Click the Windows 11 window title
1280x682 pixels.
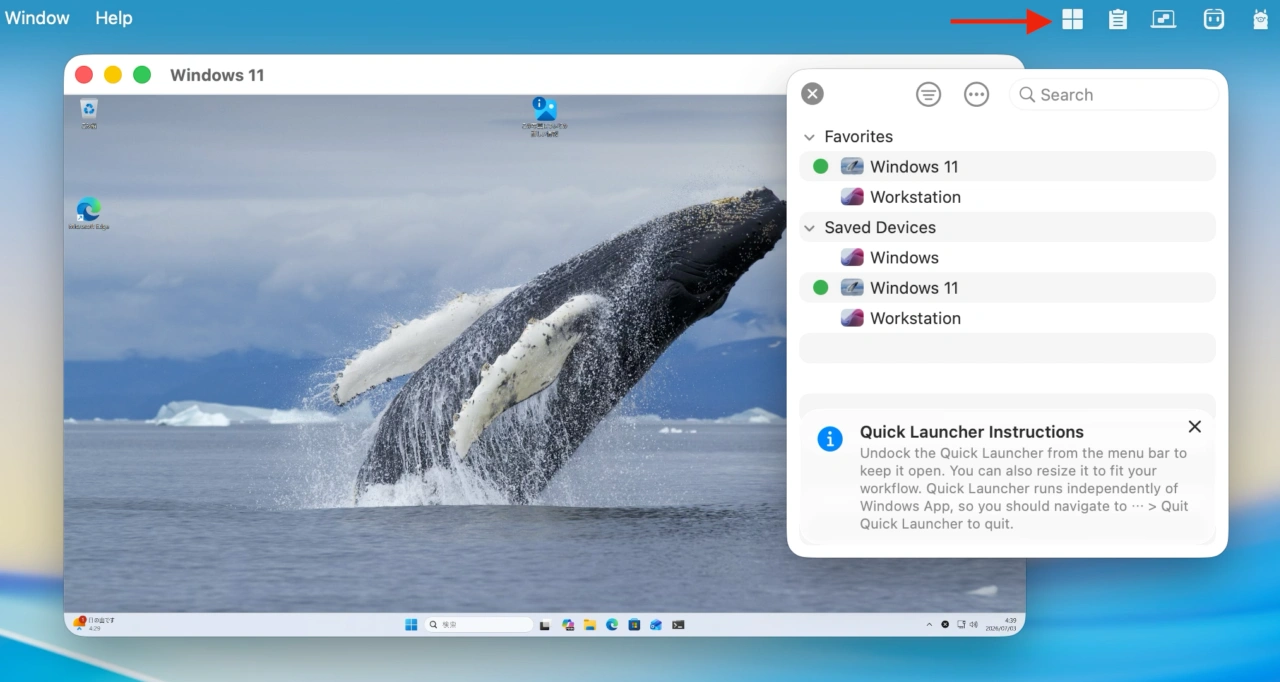217,75
